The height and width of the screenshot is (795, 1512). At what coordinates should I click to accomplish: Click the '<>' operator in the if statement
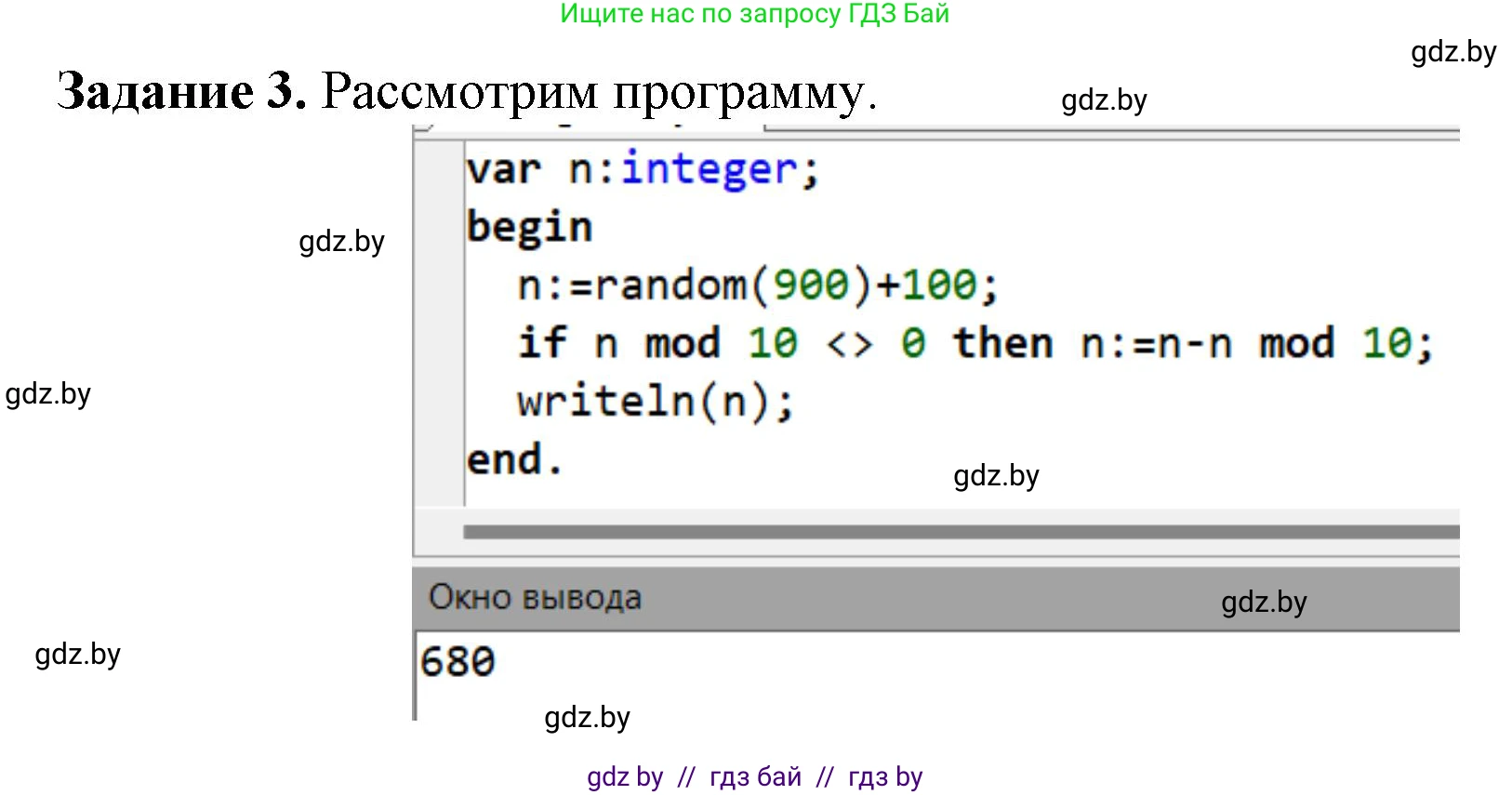849,345
